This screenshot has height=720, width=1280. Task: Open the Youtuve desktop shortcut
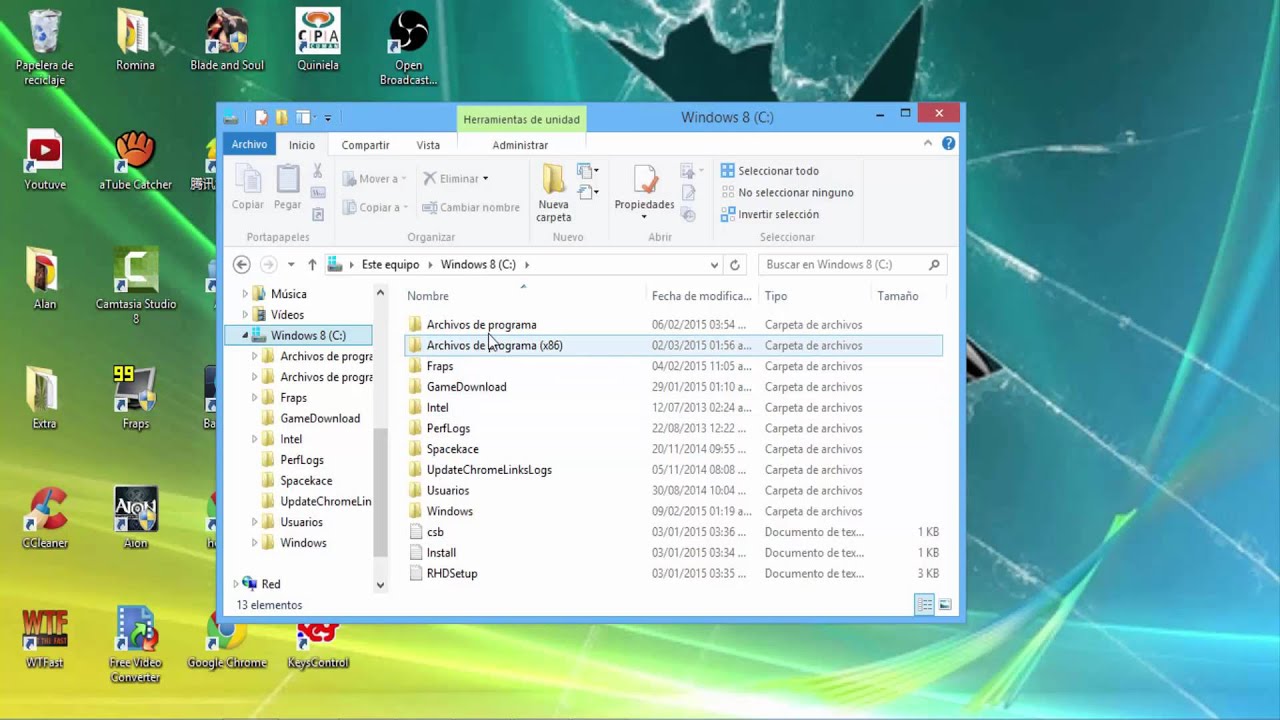45,160
